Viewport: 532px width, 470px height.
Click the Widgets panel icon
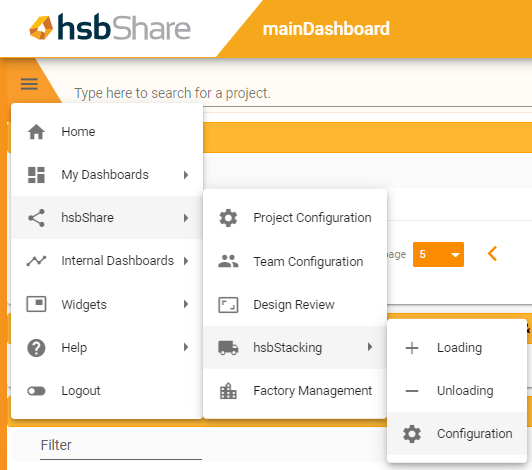36,304
